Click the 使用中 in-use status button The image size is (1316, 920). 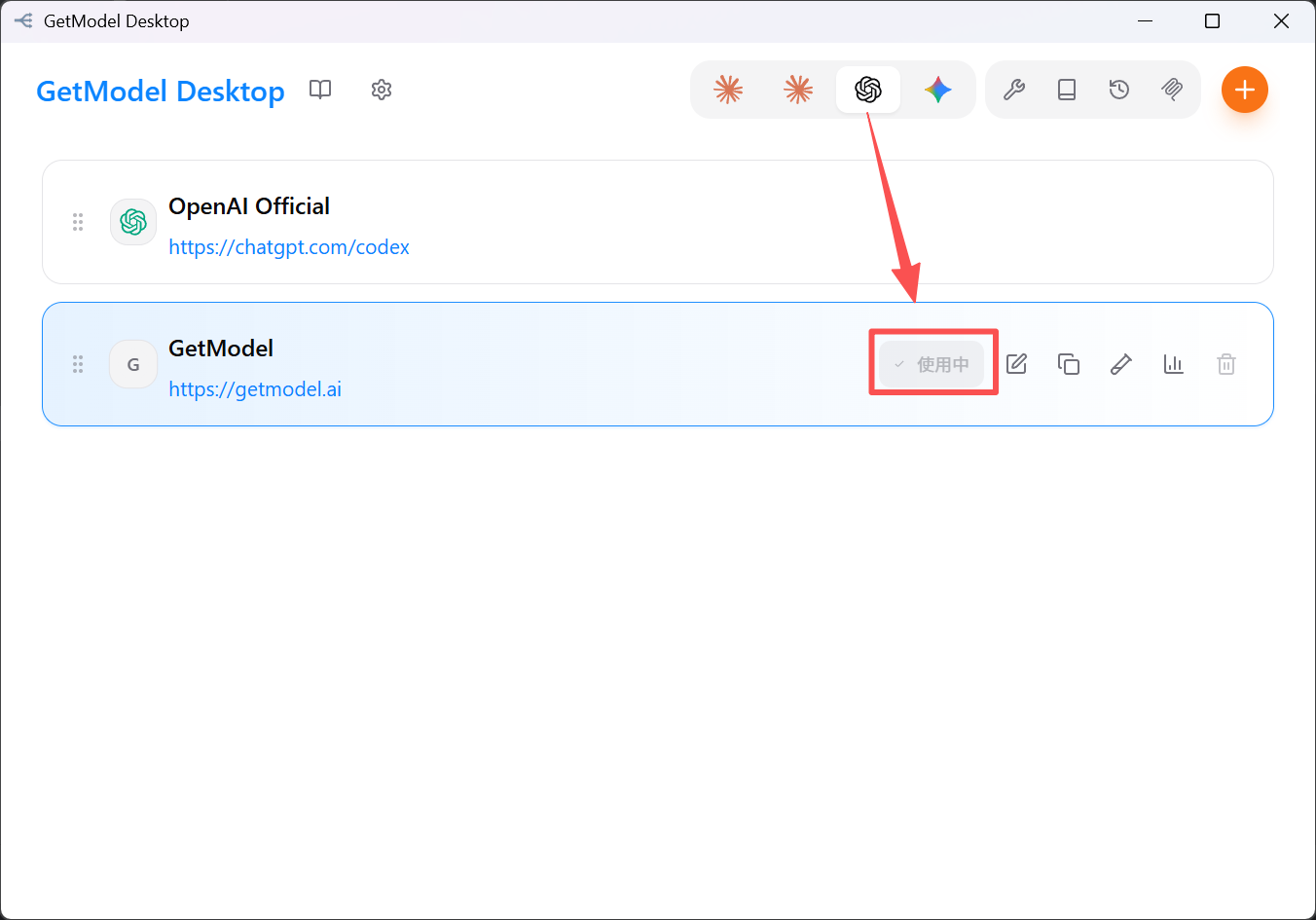coord(932,364)
